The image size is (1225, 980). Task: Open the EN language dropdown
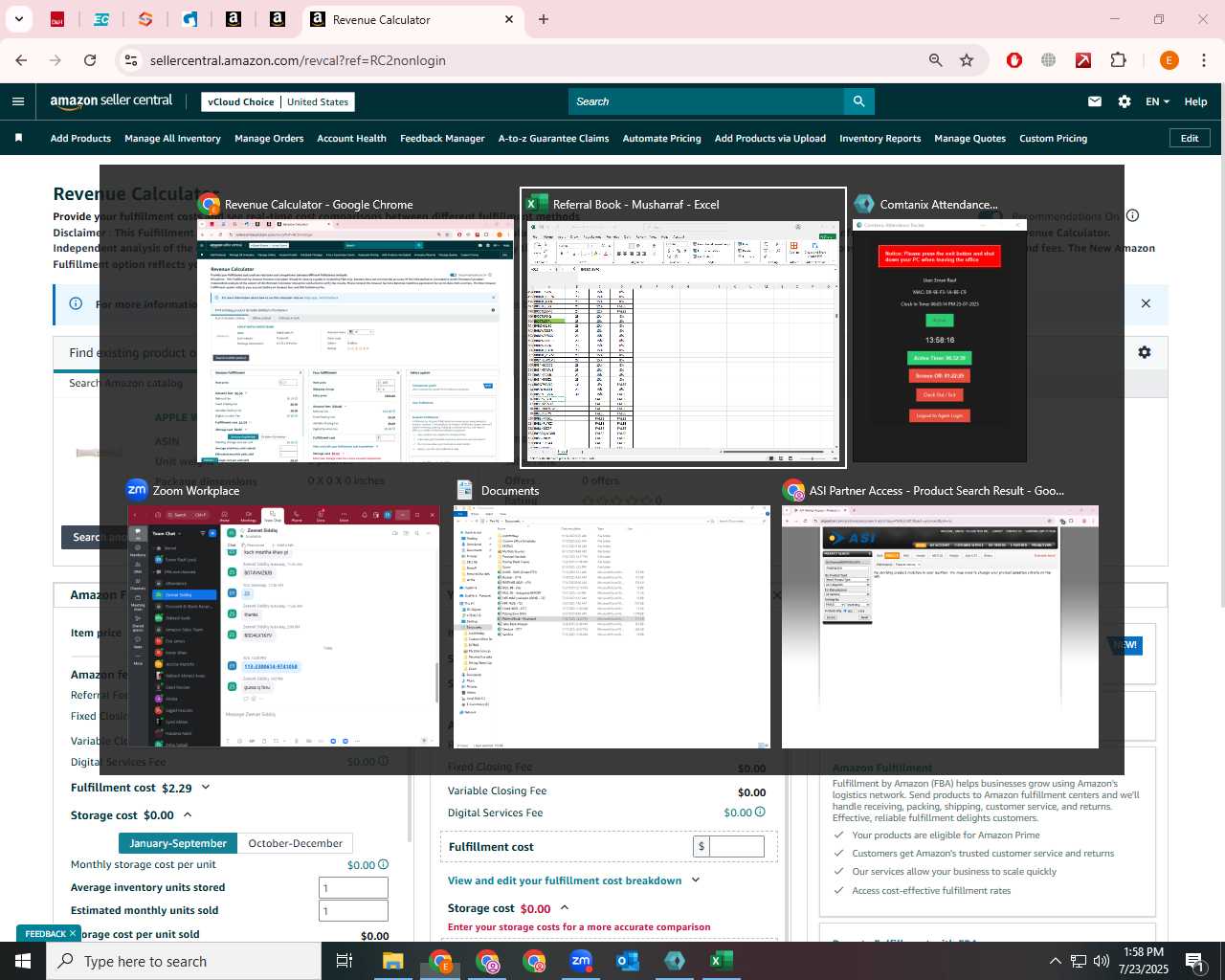[1157, 101]
